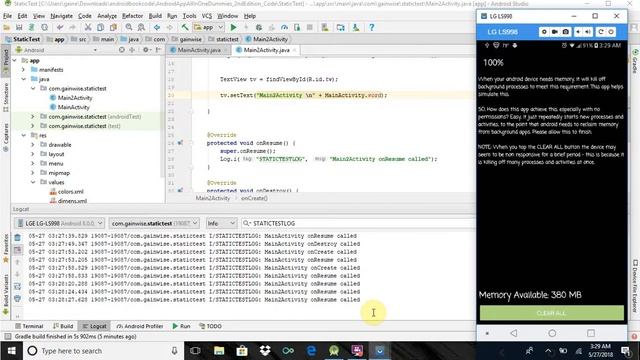
Task: Click the Cut scissors icon
Action: click(x=88, y=27)
